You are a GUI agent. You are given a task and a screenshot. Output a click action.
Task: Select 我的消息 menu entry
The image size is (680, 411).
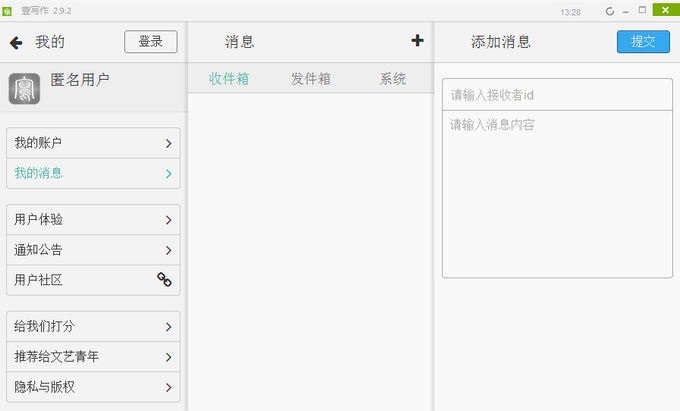click(x=93, y=173)
